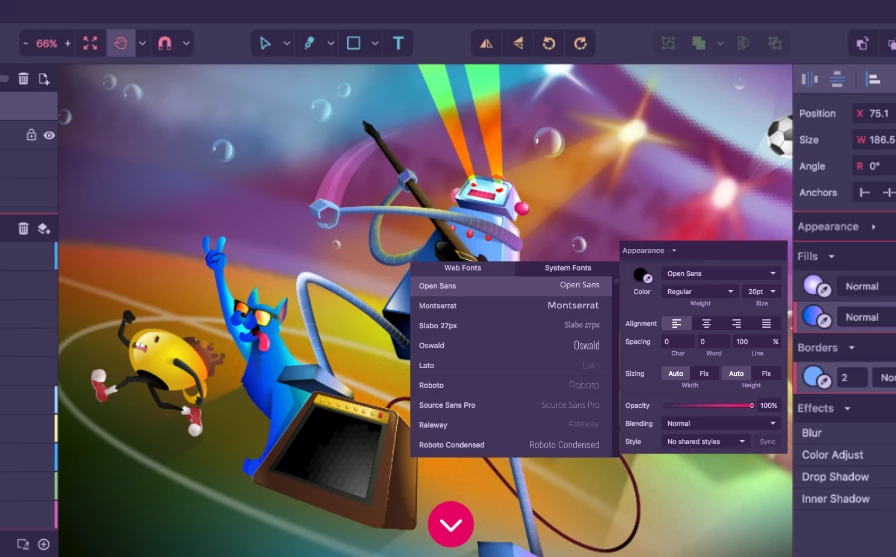Choose the Pen drawing tool

point(309,43)
